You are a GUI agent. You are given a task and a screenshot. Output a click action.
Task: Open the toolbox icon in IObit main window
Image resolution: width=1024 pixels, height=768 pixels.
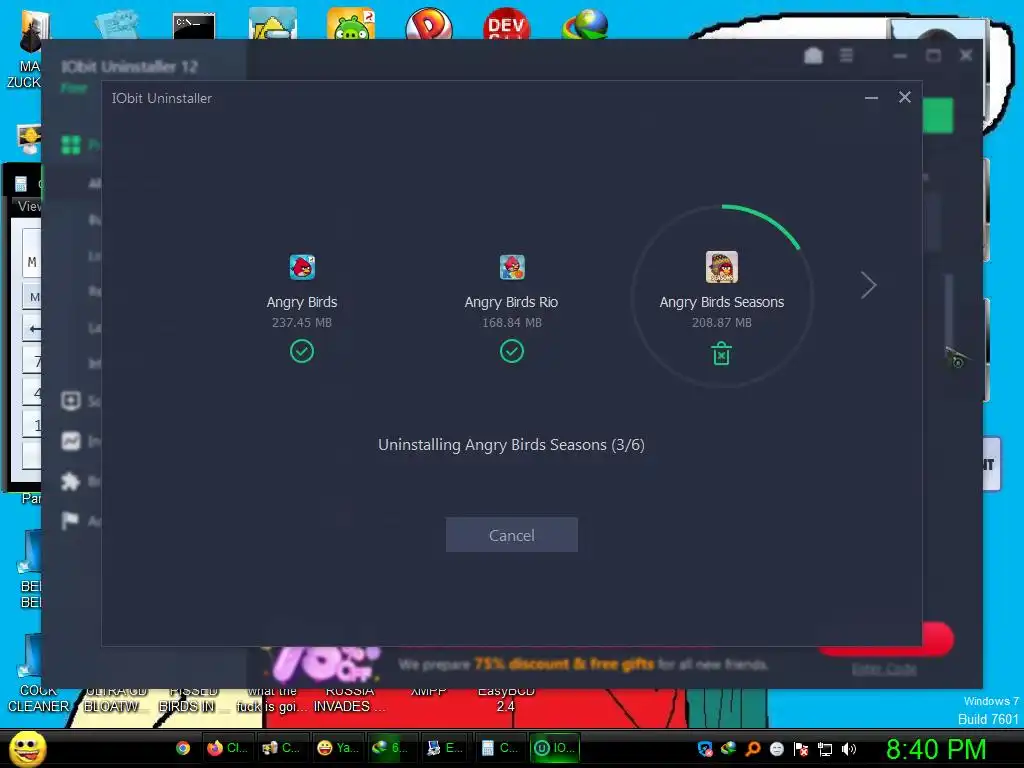(x=813, y=56)
